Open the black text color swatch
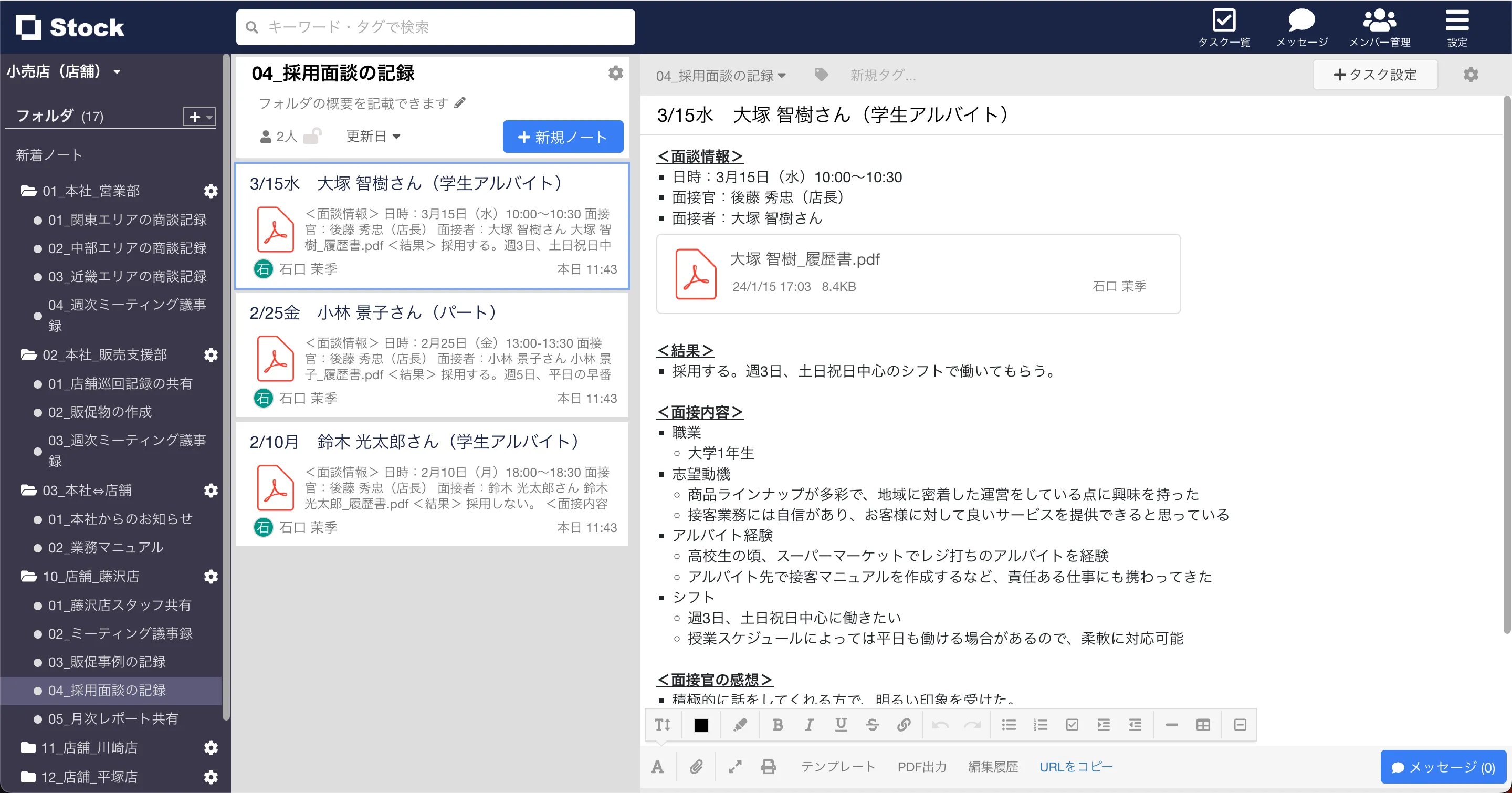1512x793 pixels. pos(701,725)
